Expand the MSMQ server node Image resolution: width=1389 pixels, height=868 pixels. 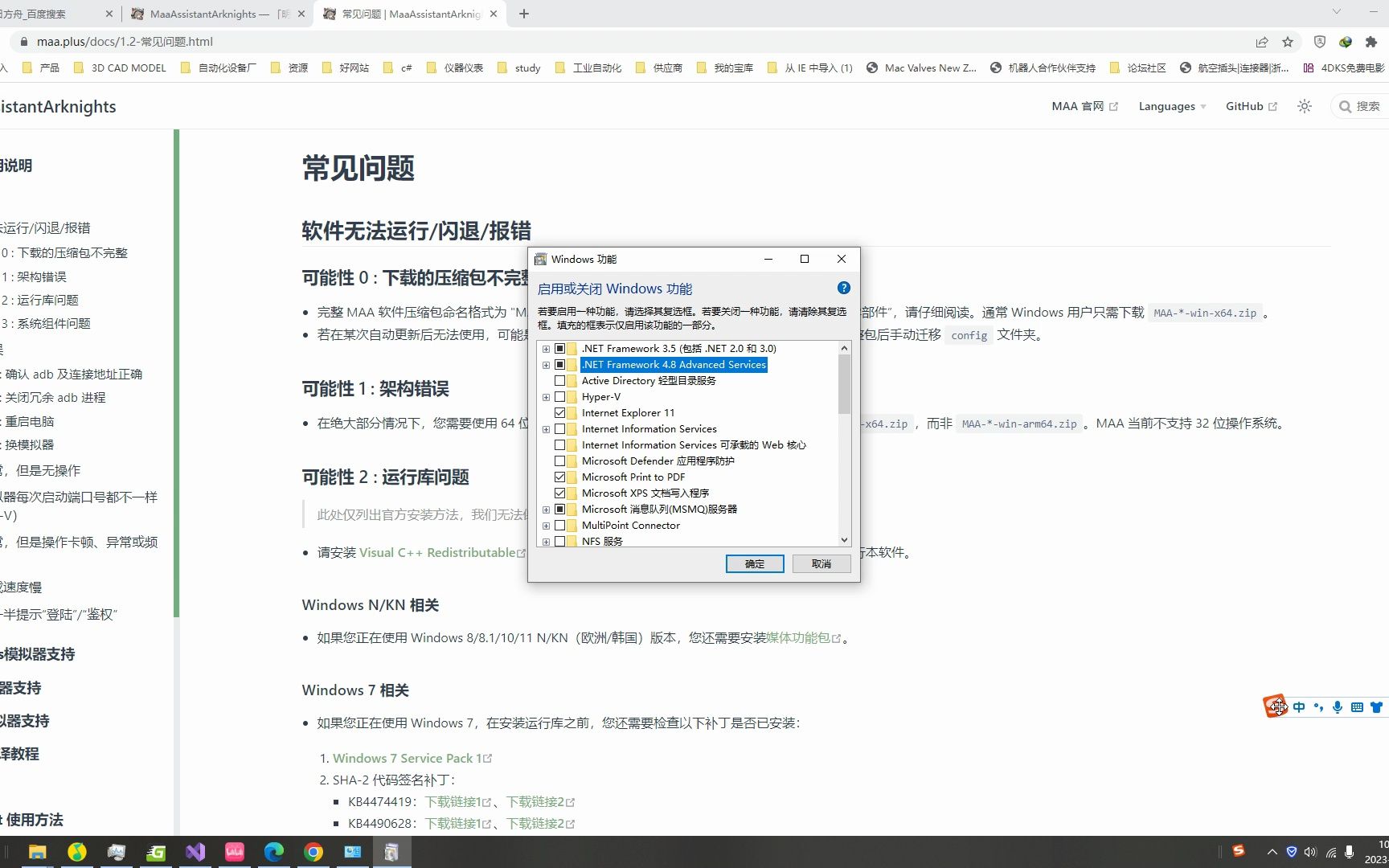point(546,510)
